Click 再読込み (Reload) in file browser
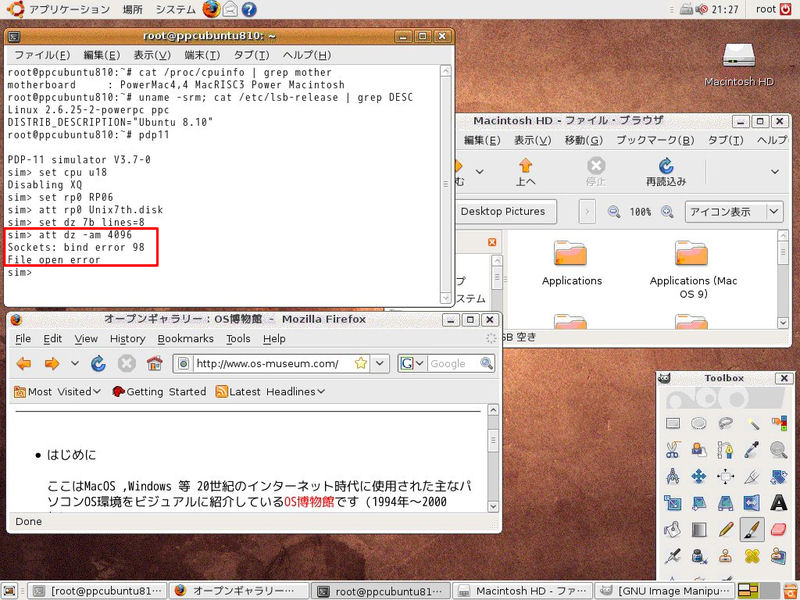Screen dimensions: 800x600 (x=666, y=172)
